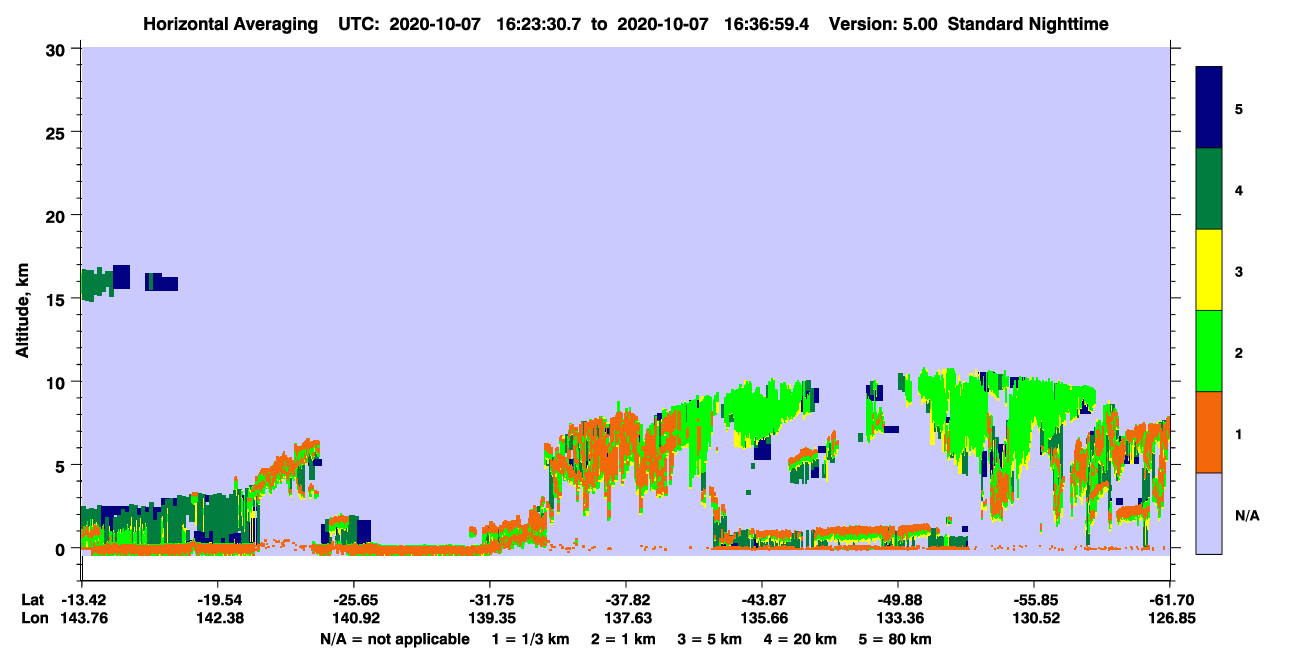Image resolution: width=1300 pixels, height=667 pixels.
Task: Click the 25 km altitude tick label
Action: tap(56, 132)
